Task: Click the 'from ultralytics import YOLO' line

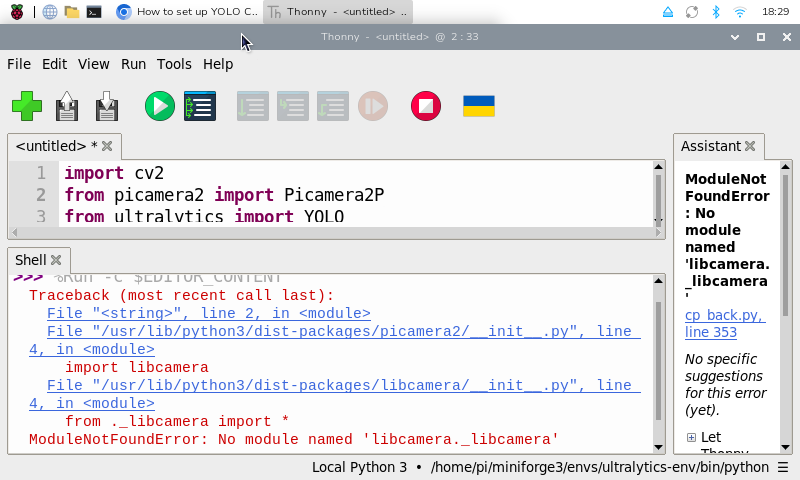Action: pos(204,216)
